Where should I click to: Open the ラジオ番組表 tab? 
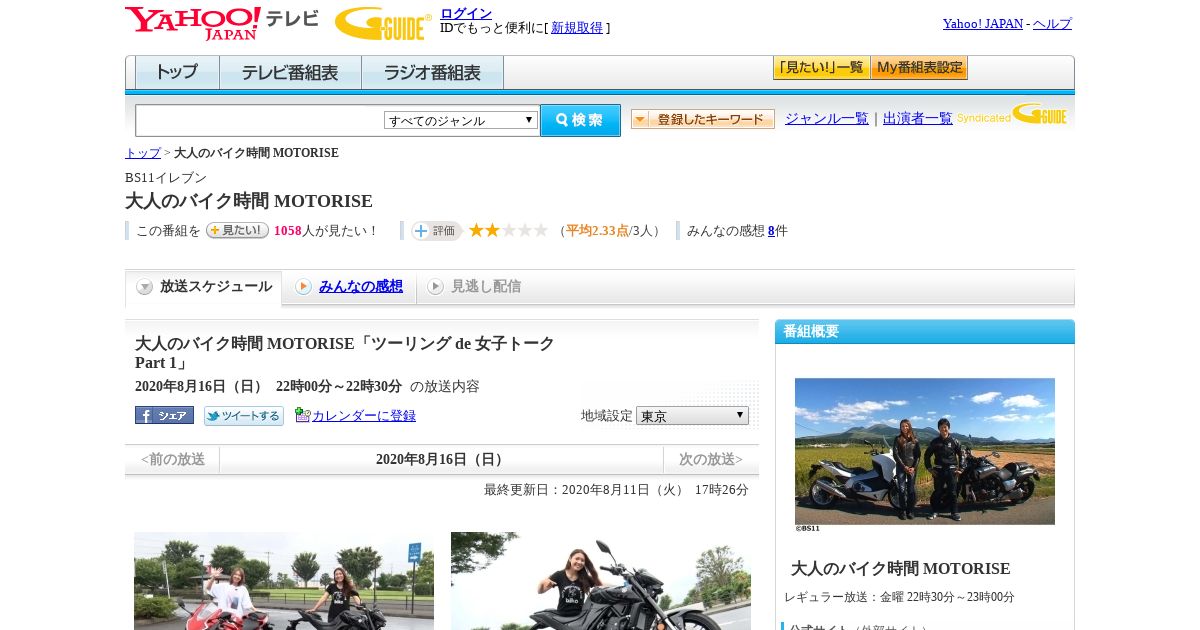(x=432, y=73)
